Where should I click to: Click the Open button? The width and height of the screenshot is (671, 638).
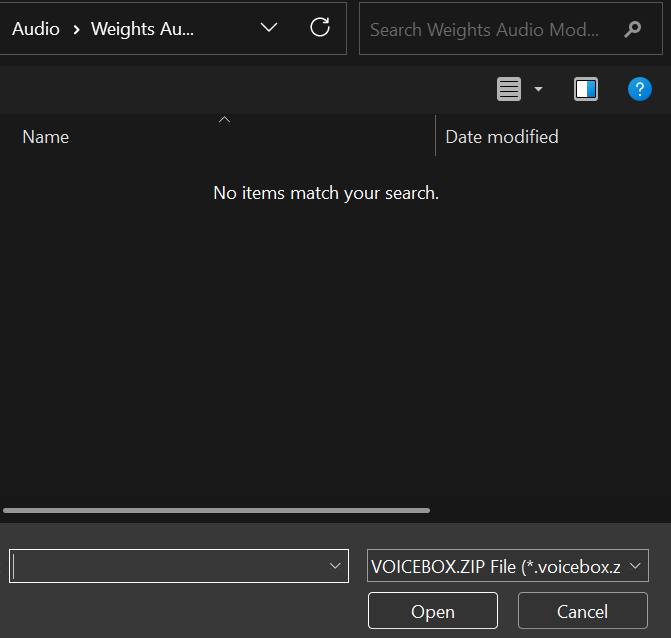(433, 611)
